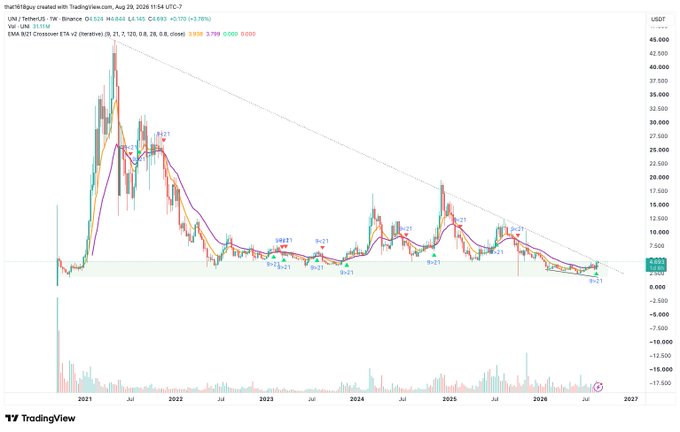Click the high value H4.844 in the legend
This screenshot has width=680, height=432.
pos(117,19)
